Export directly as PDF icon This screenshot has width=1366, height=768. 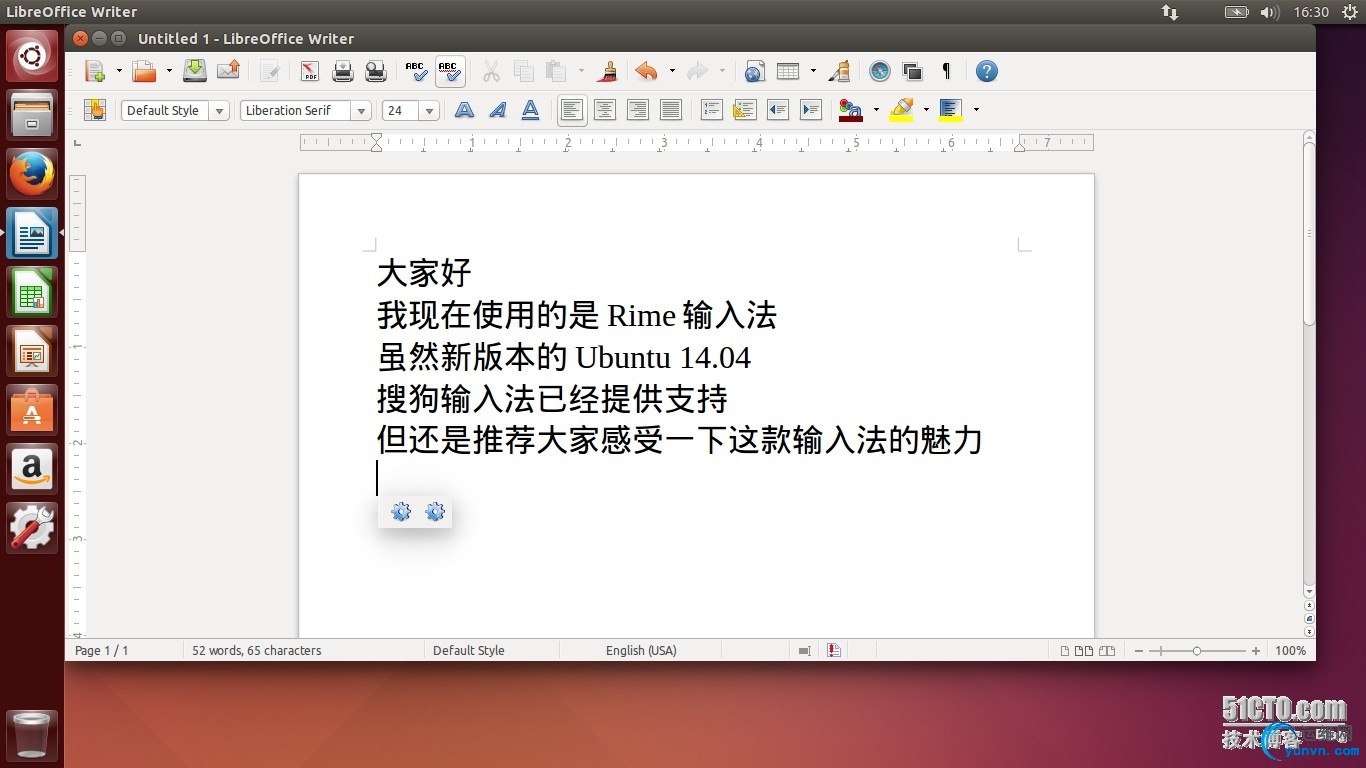310,71
